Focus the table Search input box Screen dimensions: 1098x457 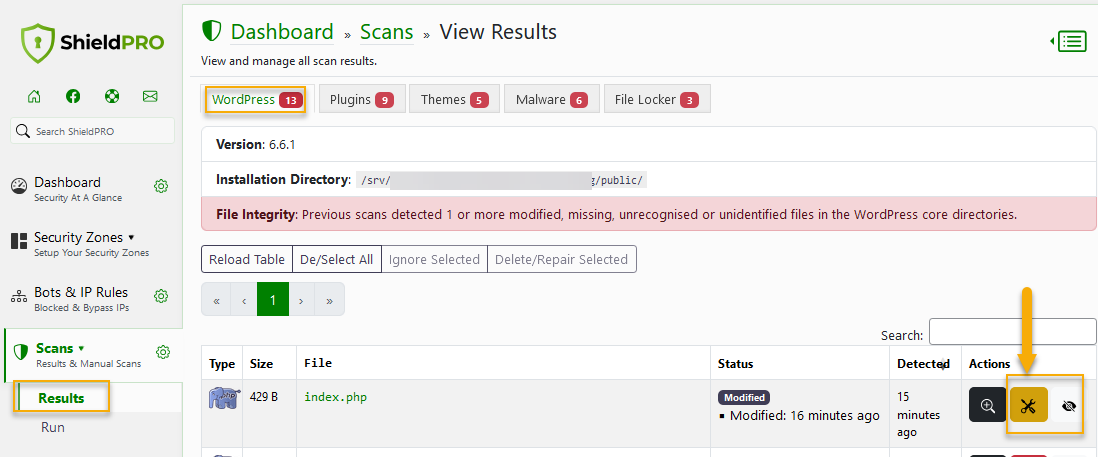(x=1013, y=331)
